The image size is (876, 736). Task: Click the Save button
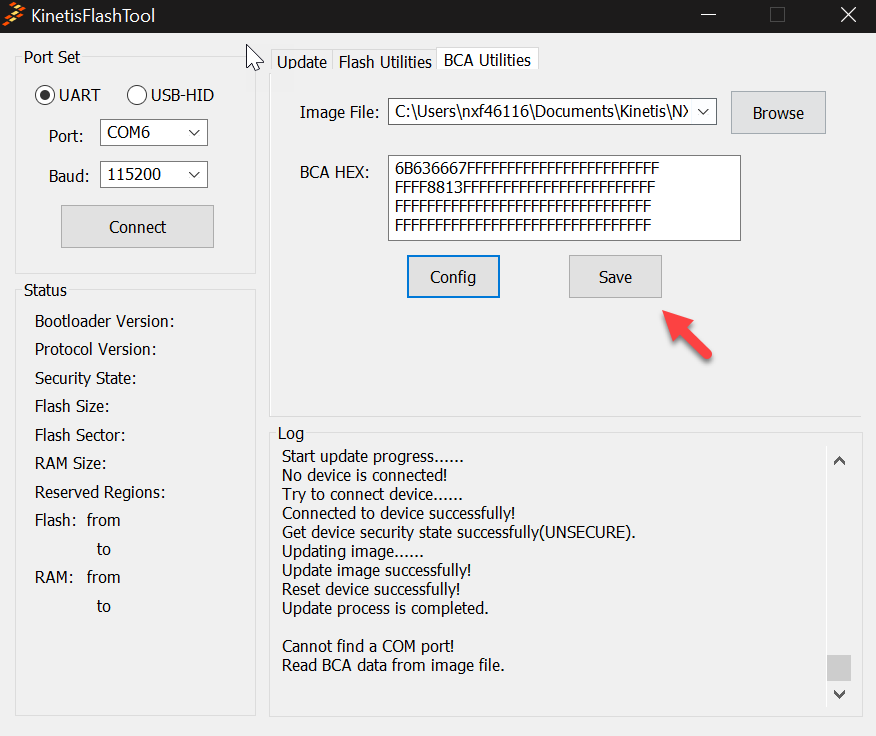point(615,277)
